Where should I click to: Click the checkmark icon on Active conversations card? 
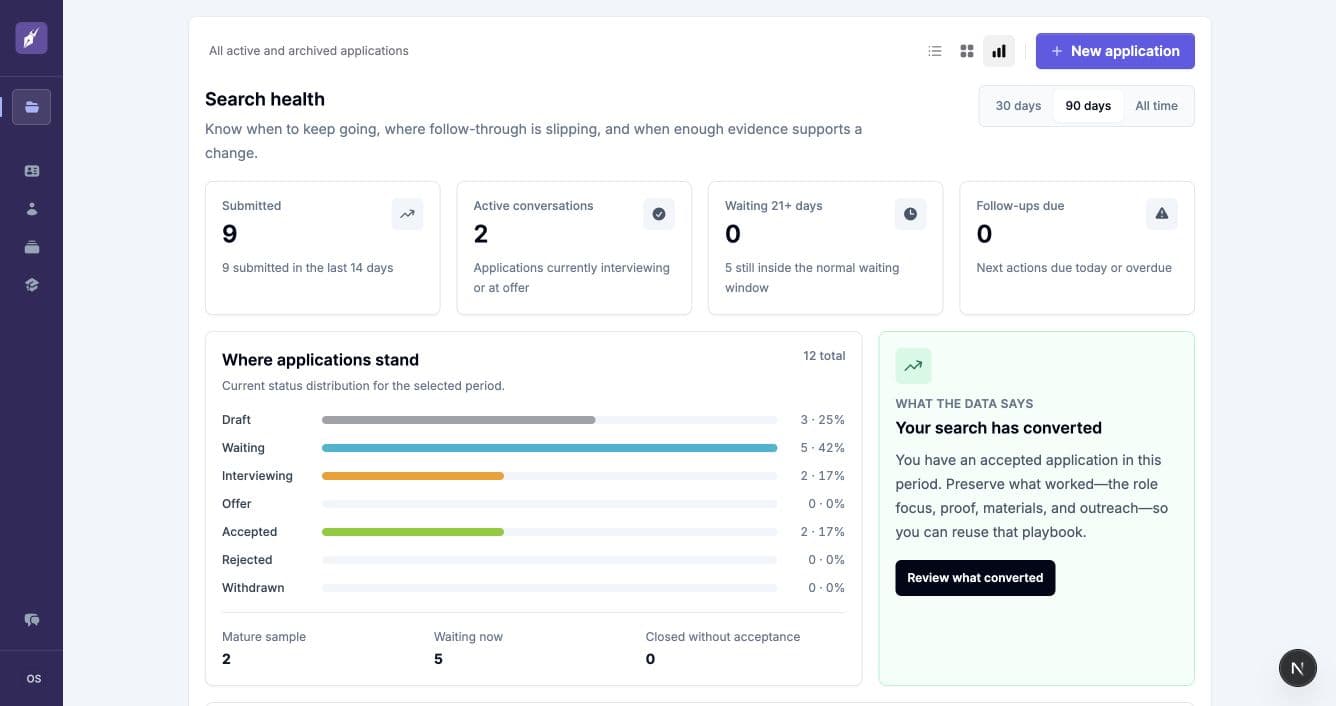coord(659,214)
